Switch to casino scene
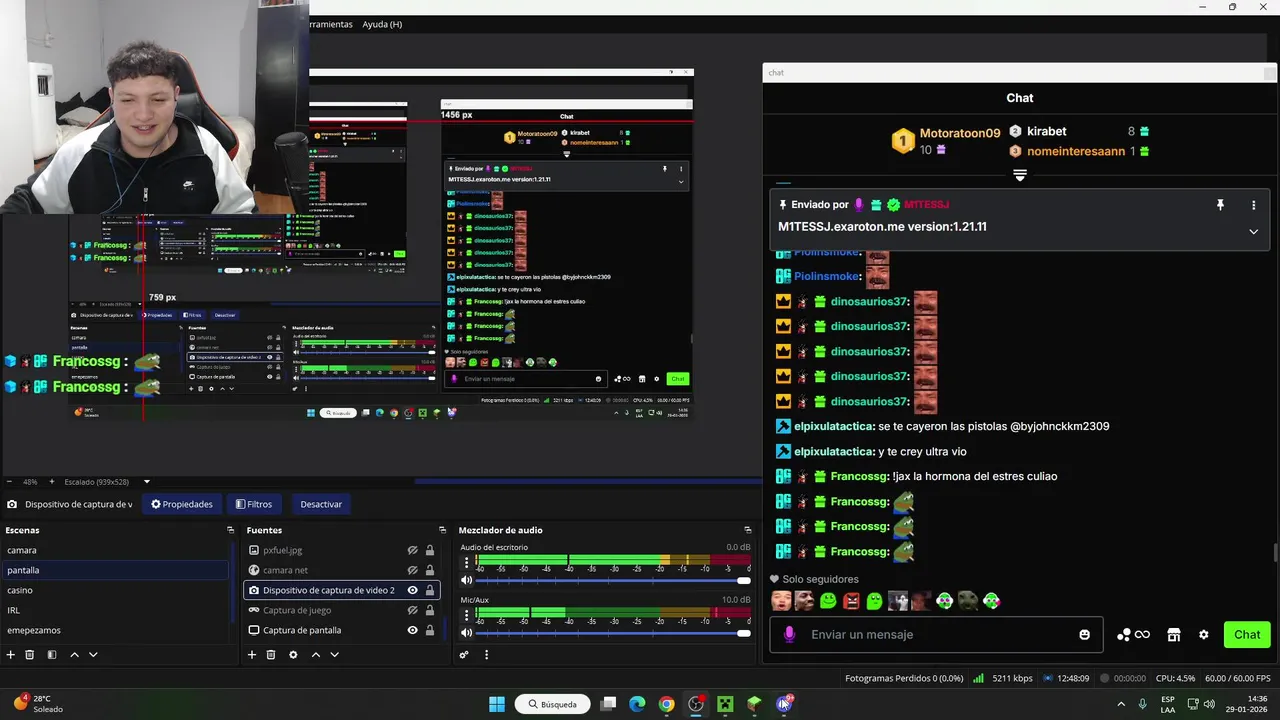The width and height of the screenshot is (1280, 720). point(115,590)
